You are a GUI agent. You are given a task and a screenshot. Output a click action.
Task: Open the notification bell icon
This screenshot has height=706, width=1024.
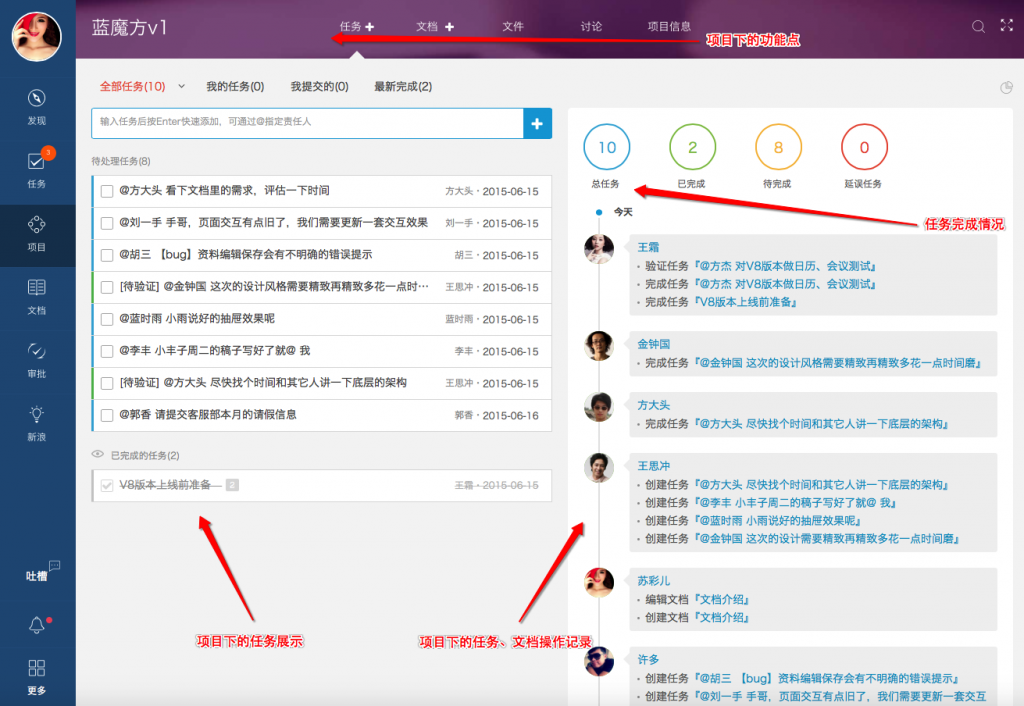[37, 625]
